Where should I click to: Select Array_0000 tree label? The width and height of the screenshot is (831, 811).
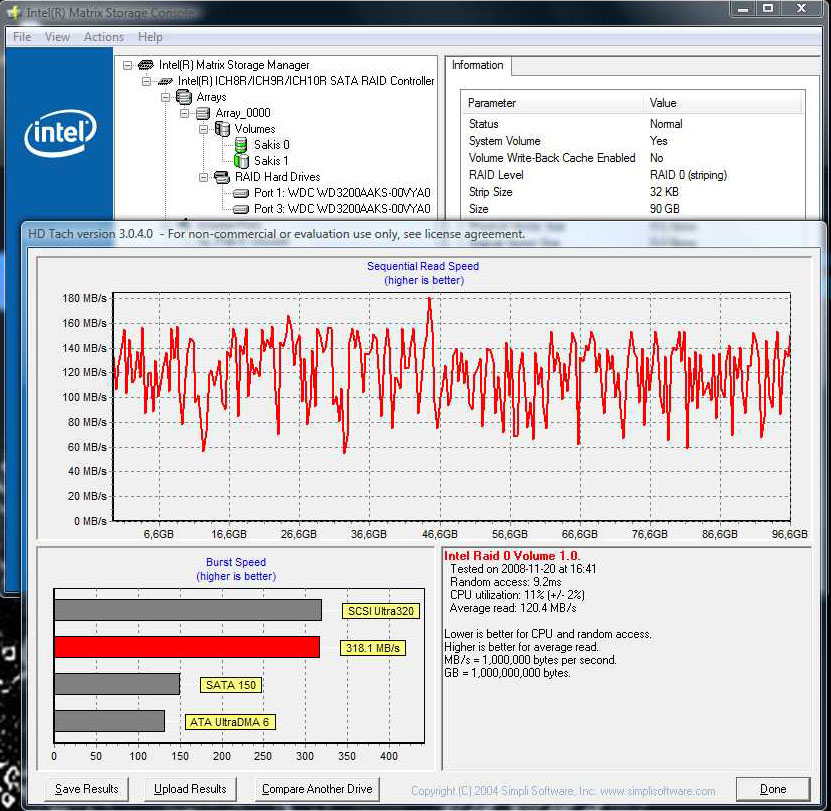pyautogui.click(x=243, y=113)
